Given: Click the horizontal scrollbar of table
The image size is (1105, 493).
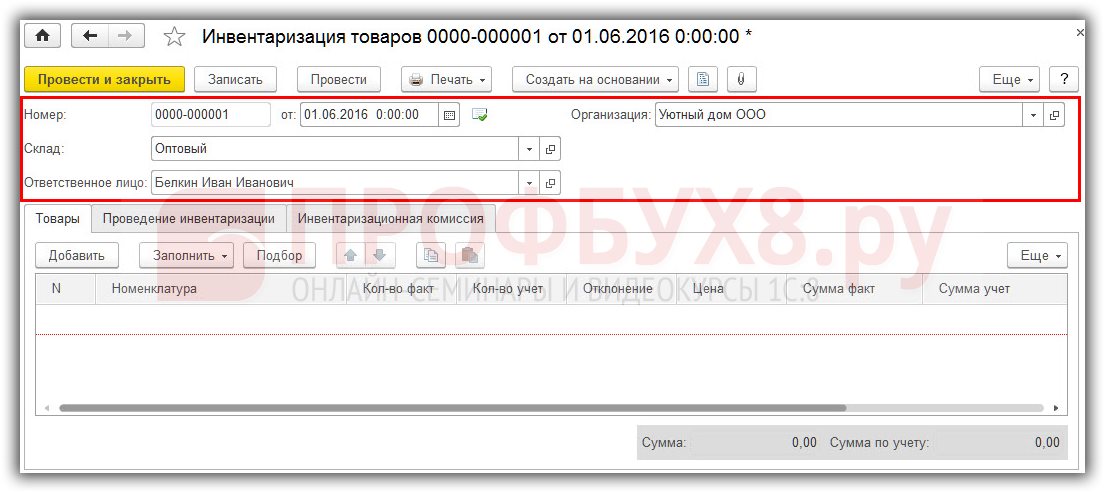Looking at the screenshot, I should click(450, 408).
